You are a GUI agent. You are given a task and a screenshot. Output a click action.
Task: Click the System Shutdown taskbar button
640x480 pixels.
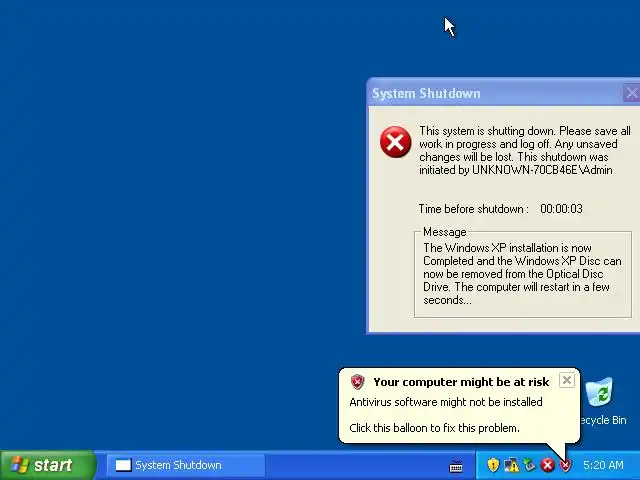point(186,465)
